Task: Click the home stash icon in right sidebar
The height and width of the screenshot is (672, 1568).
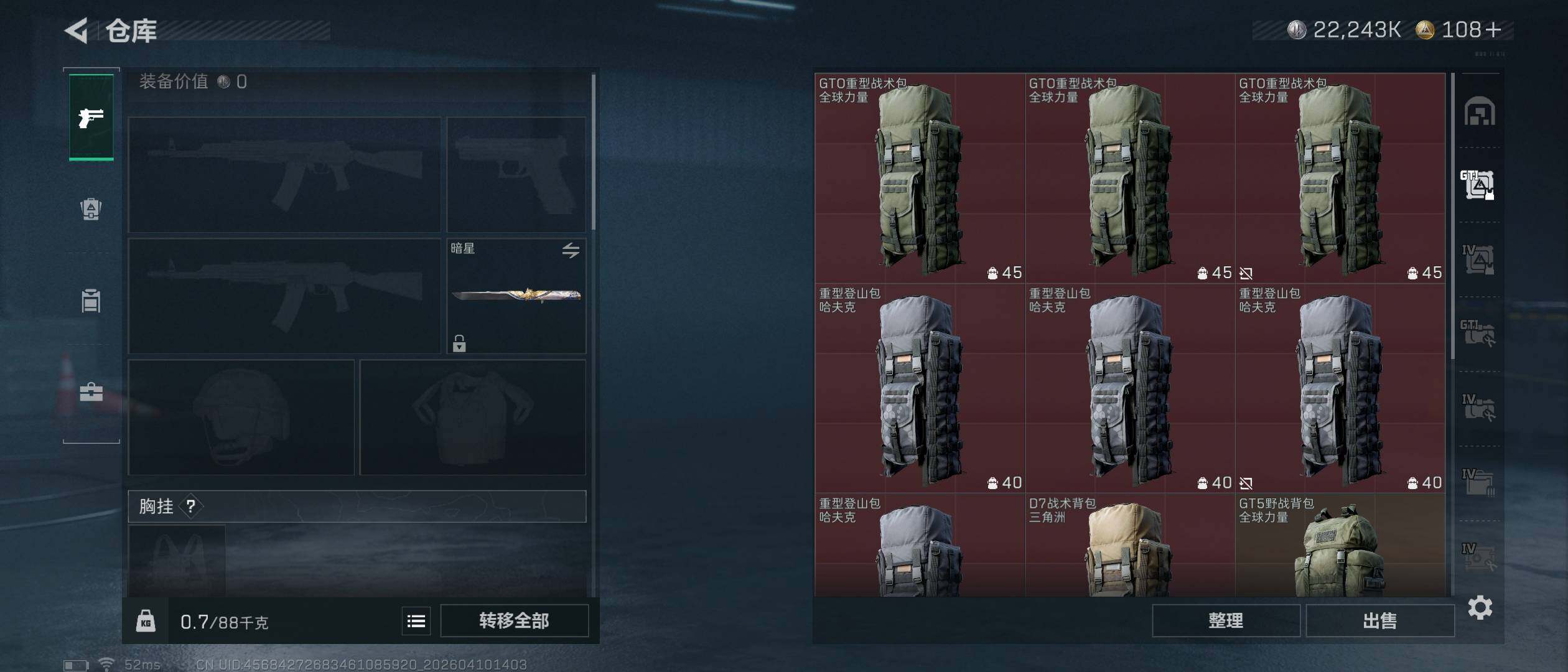Action: (x=1479, y=111)
